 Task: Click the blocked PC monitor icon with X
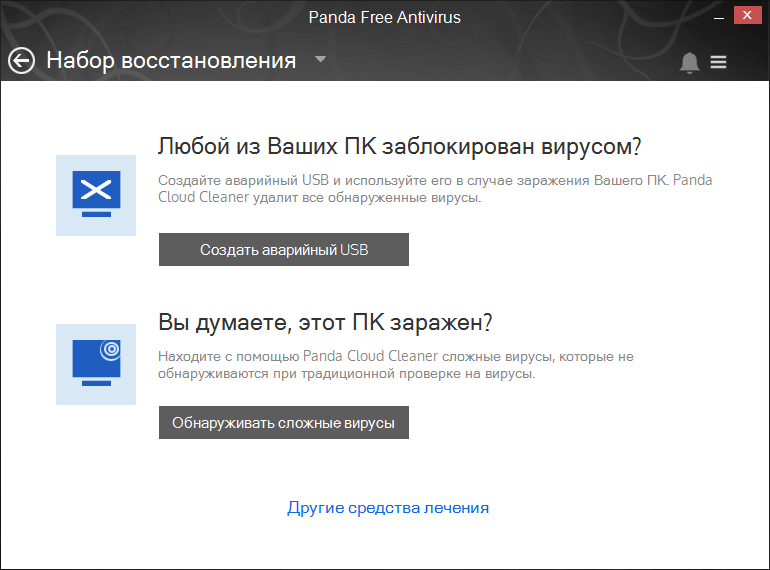(x=96, y=195)
